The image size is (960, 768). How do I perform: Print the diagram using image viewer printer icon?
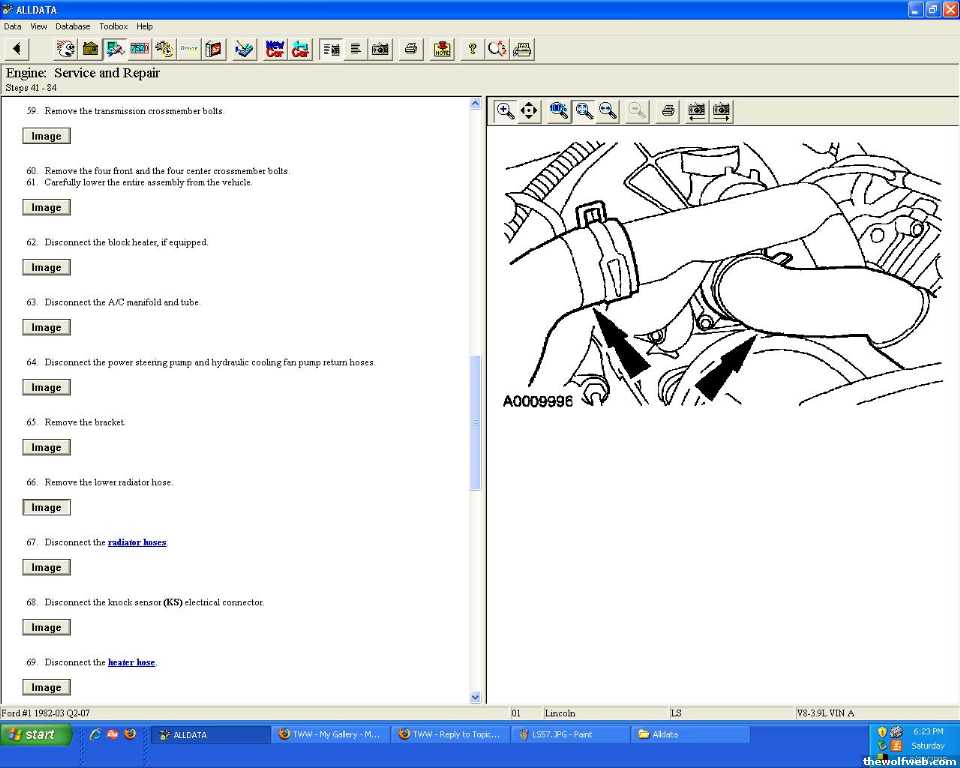pyautogui.click(x=668, y=111)
